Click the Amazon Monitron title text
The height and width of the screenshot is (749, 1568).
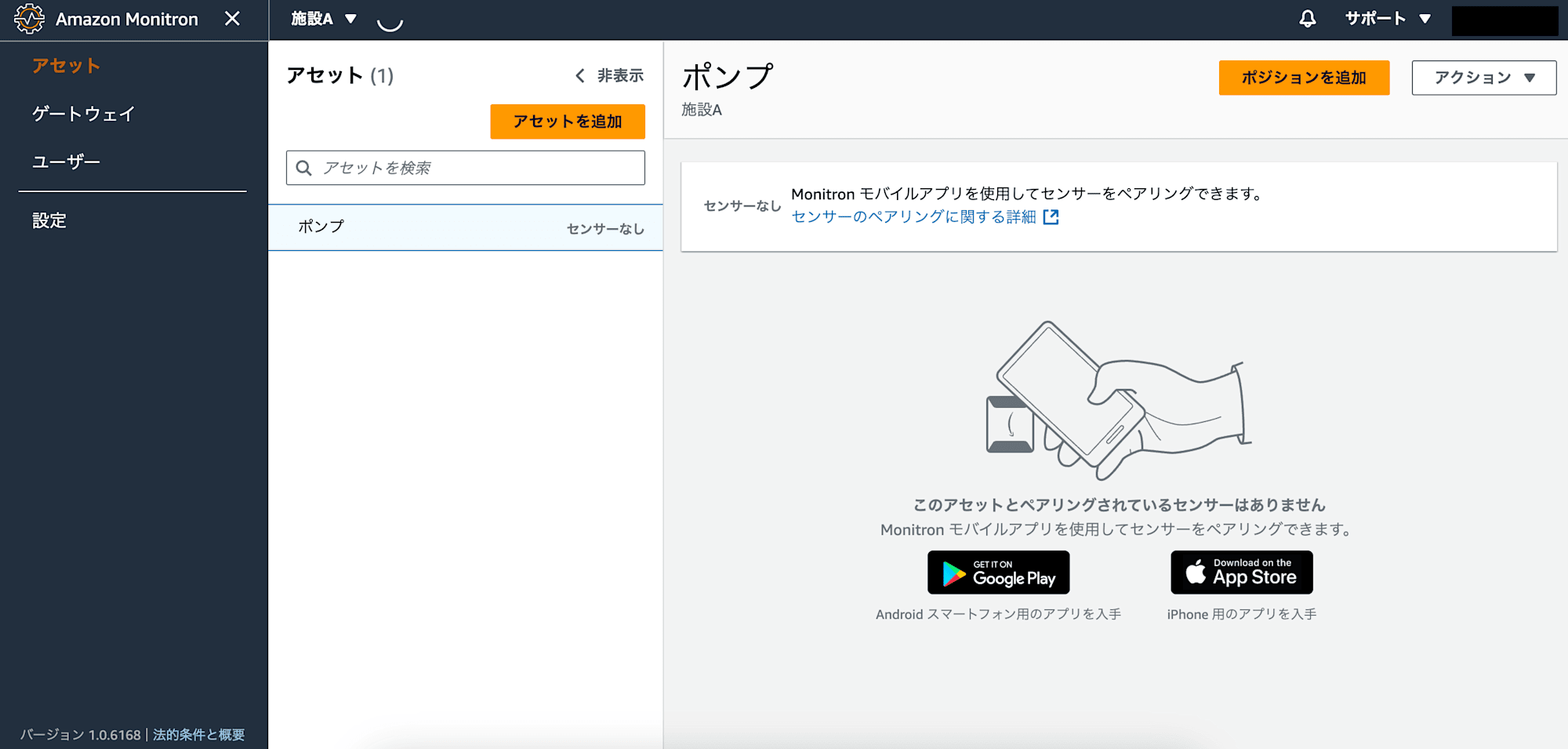(x=127, y=19)
